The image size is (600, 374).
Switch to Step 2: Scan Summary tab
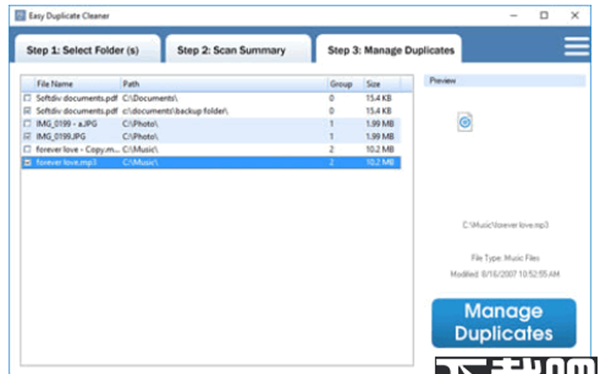(238, 49)
